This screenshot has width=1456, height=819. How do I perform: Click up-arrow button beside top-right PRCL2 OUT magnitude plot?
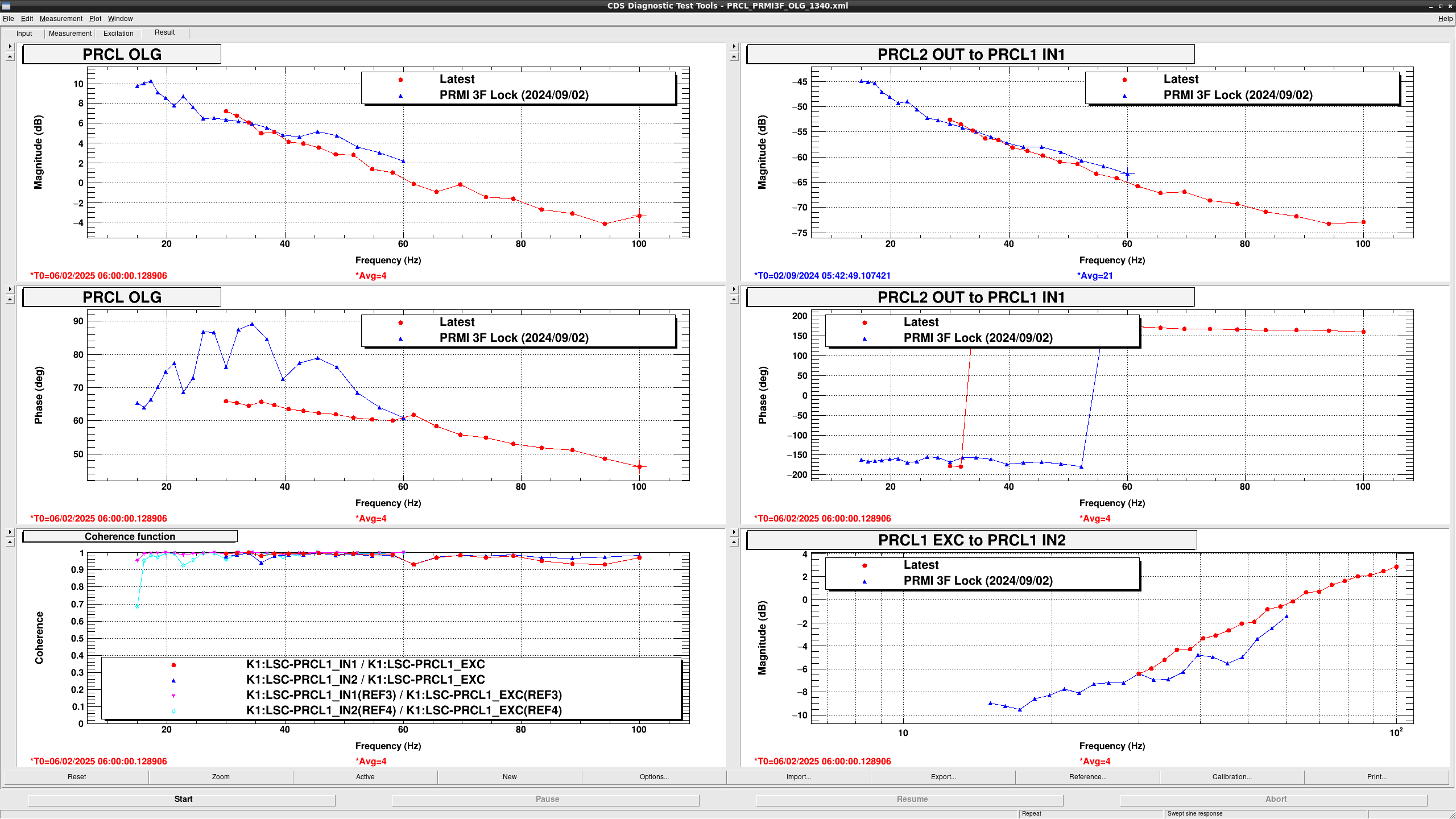pos(734,56)
